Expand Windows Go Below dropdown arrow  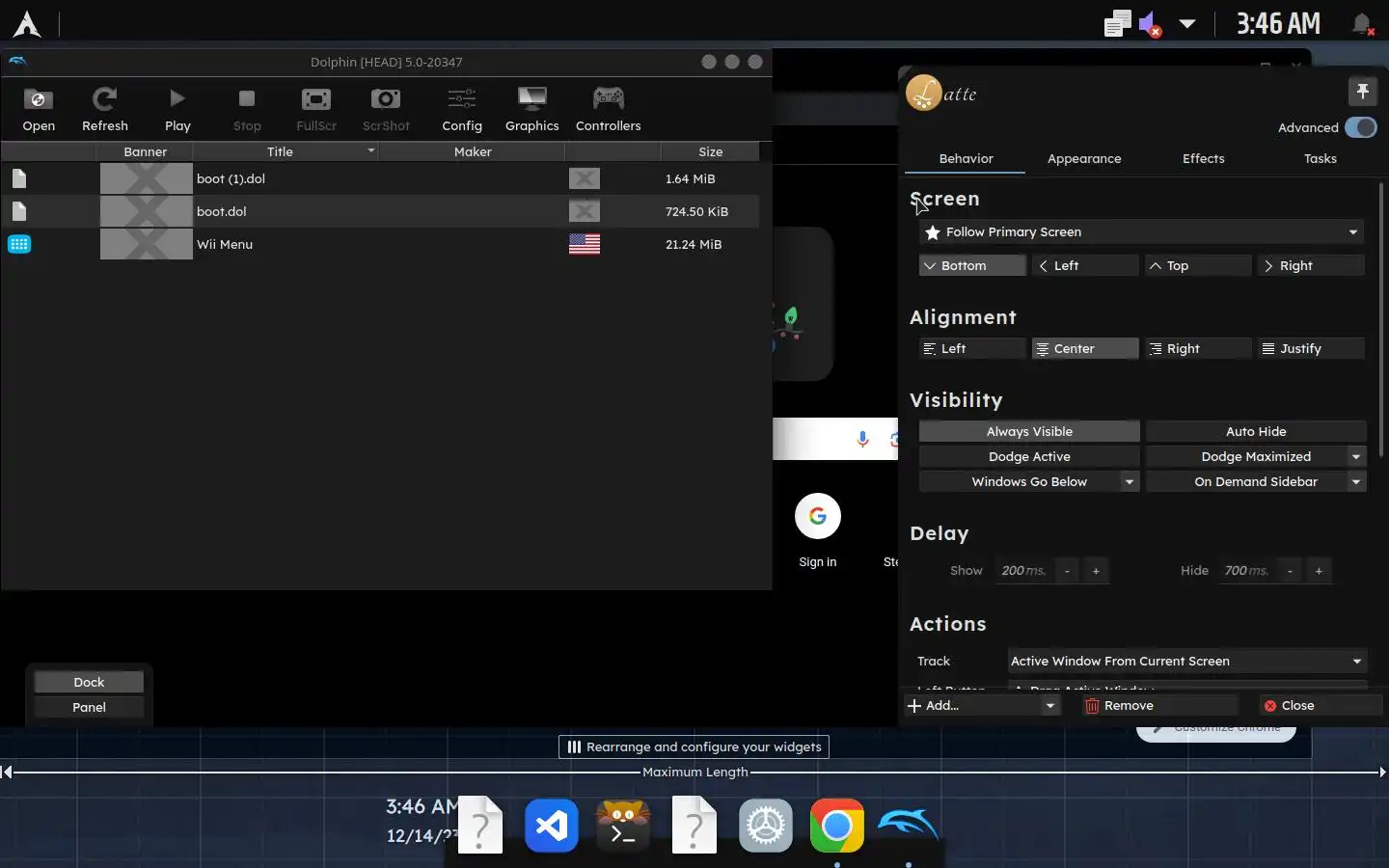[1130, 481]
